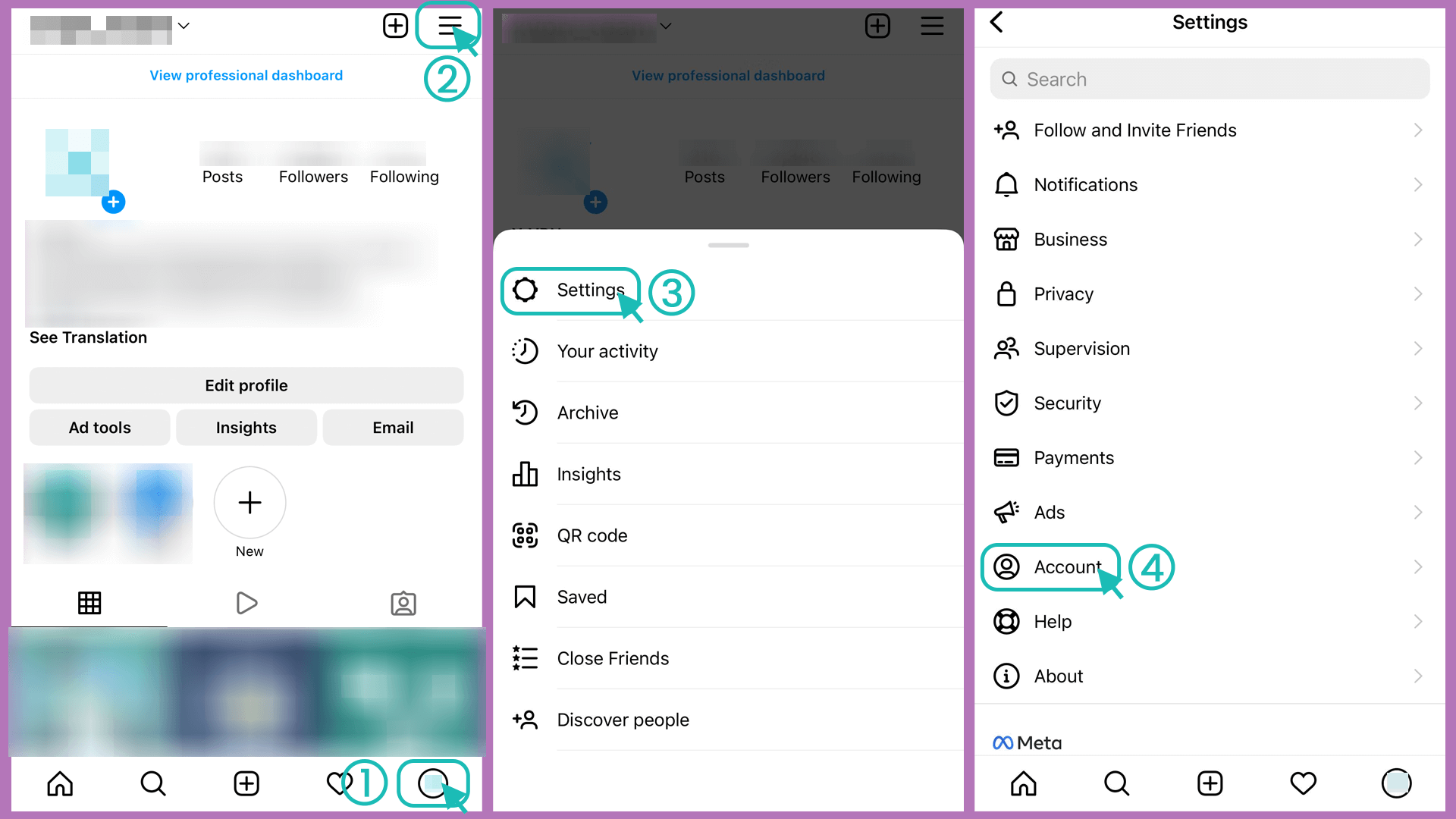Tap the search input field in Settings
Screen dimensions: 1456x819
coord(1210,80)
